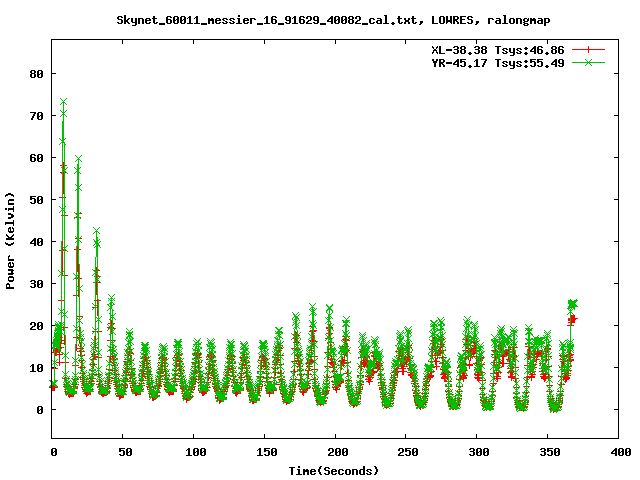Viewport: 640px width, 480px height.
Task: Click y-axis tick label 40
Action: tap(36, 242)
